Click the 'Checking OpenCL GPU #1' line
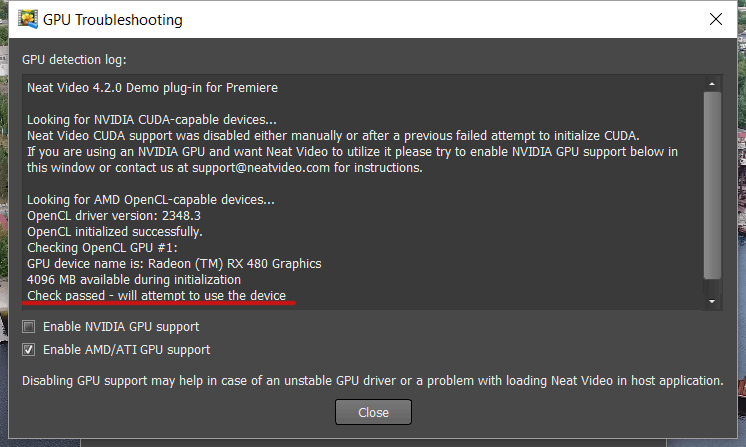746x447 pixels. pos(102,248)
